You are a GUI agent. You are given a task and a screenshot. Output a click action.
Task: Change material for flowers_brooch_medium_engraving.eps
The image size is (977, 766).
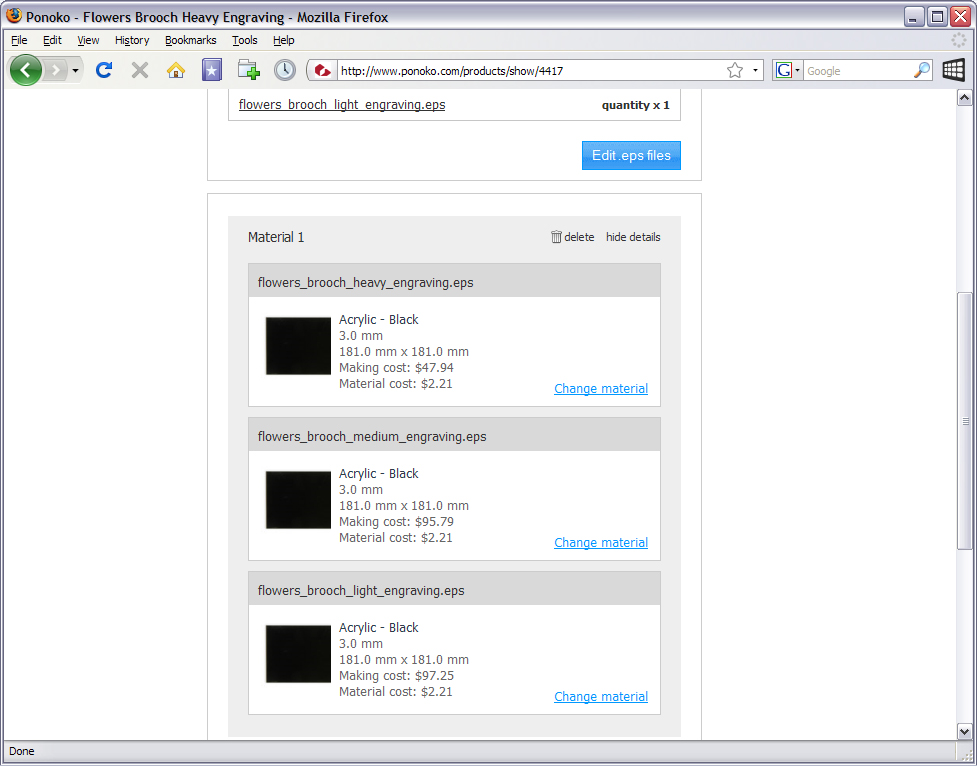600,542
